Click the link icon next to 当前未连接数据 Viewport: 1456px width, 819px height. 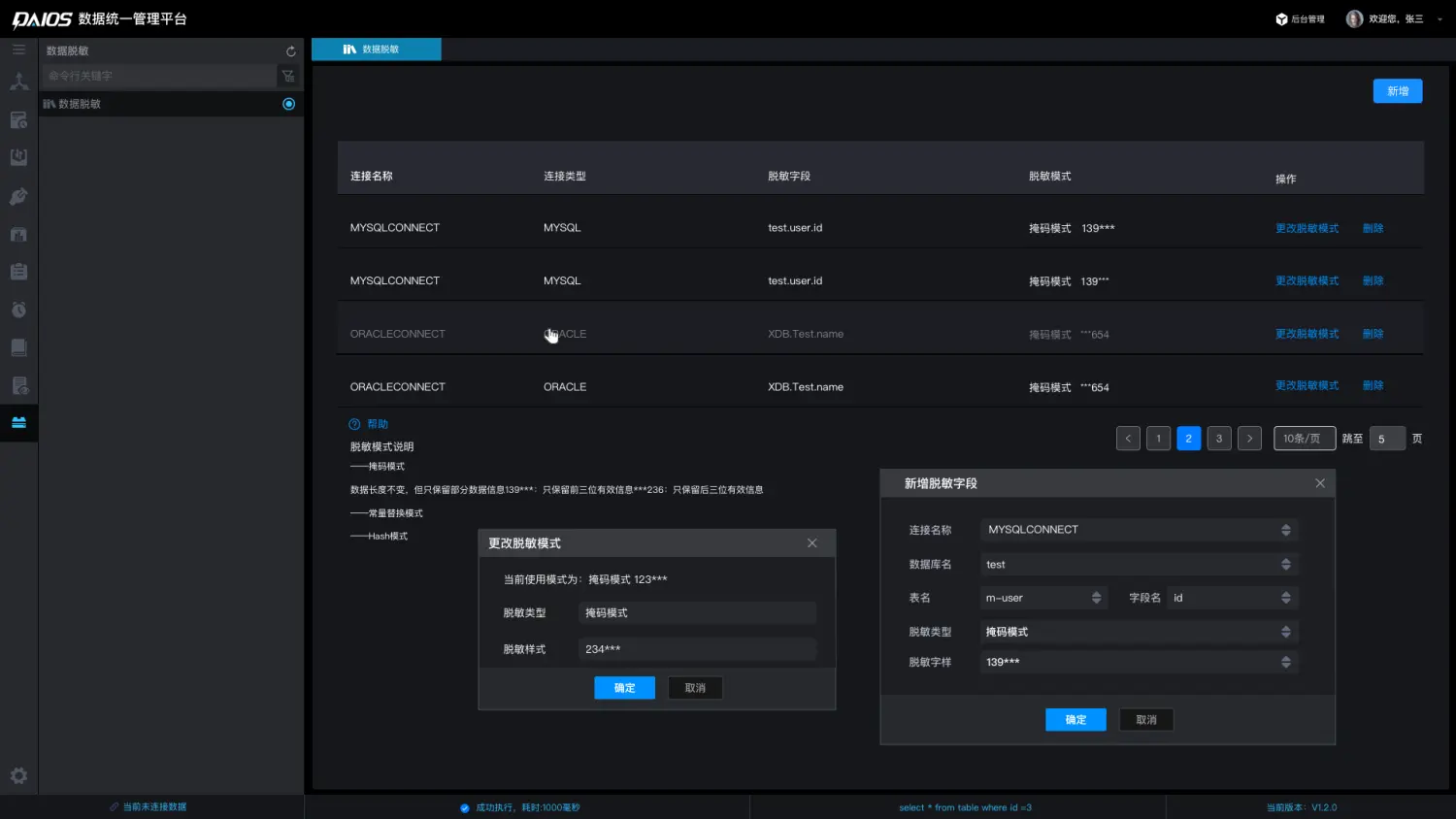tap(115, 806)
